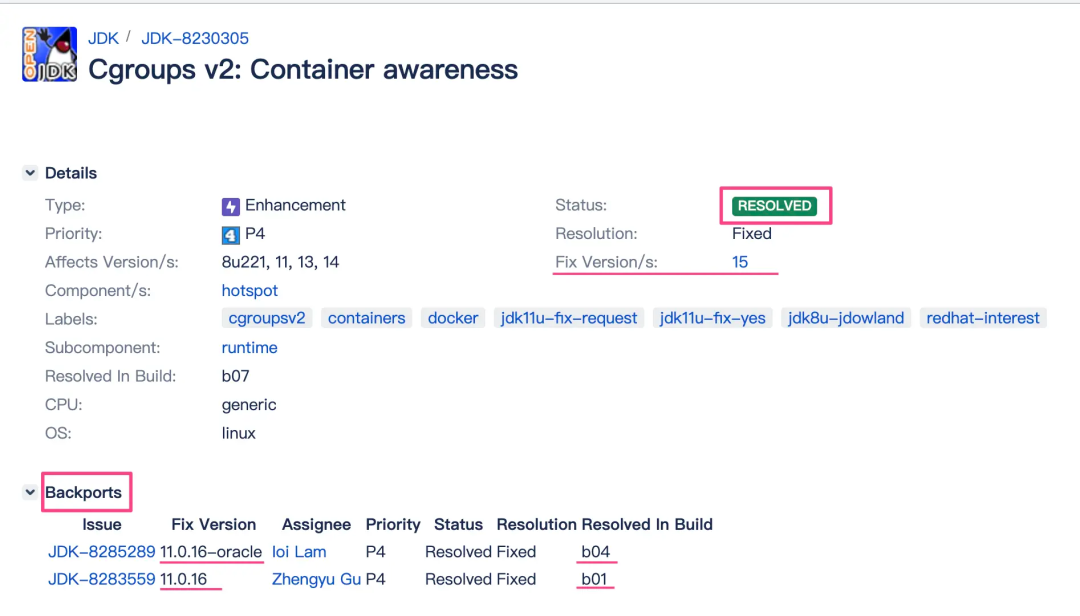1080x616 pixels.
Task: Select the containers label tag
Action: coord(366,318)
